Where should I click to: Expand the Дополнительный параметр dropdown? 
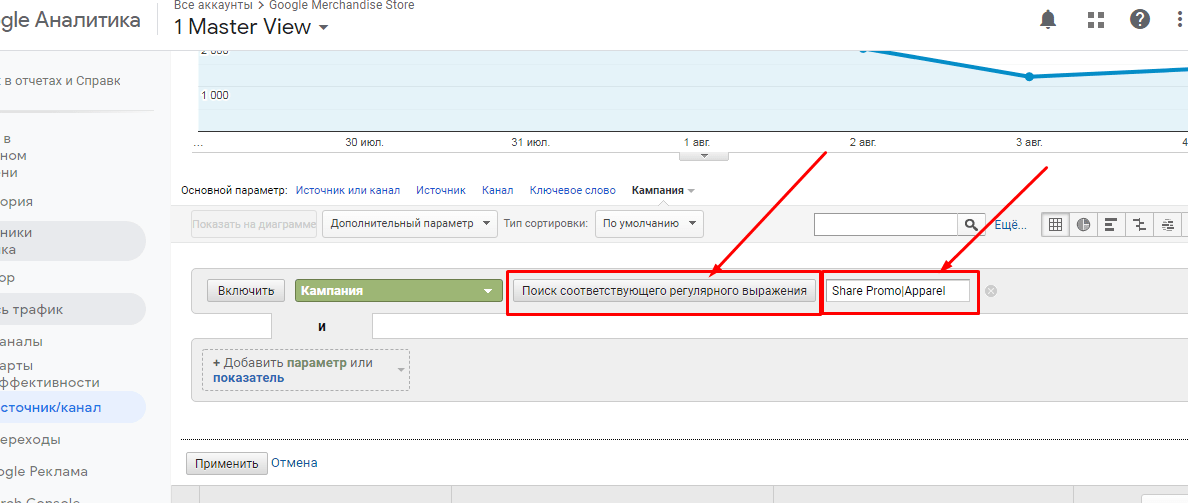[409, 224]
